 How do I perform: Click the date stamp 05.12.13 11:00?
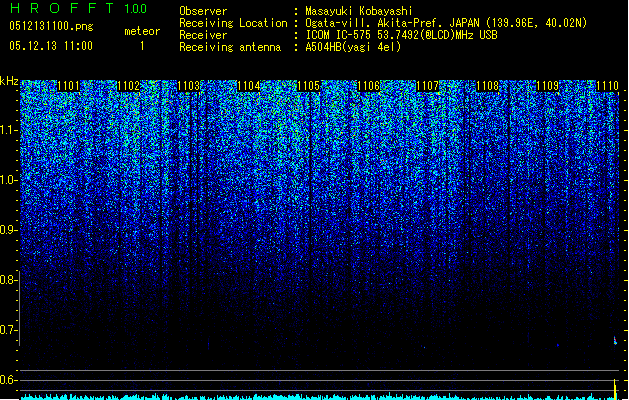pyautogui.click(x=51, y=46)
